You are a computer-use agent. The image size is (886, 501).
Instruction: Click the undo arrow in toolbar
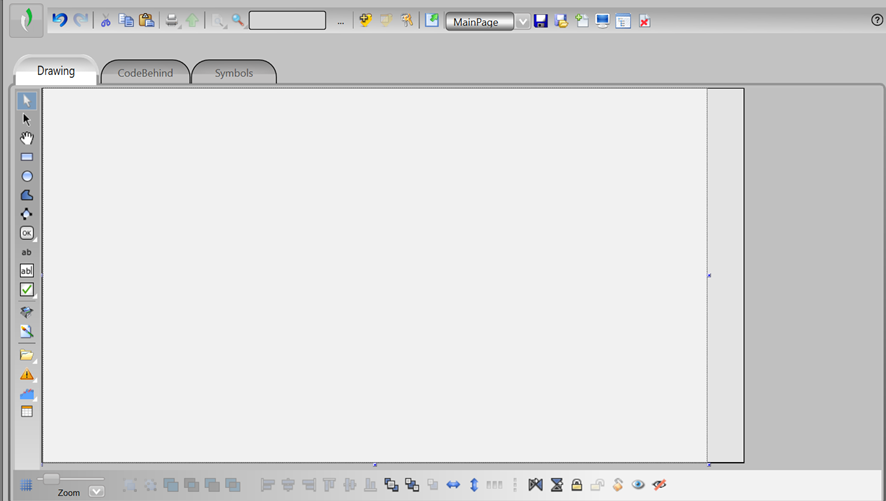point(59,20)
